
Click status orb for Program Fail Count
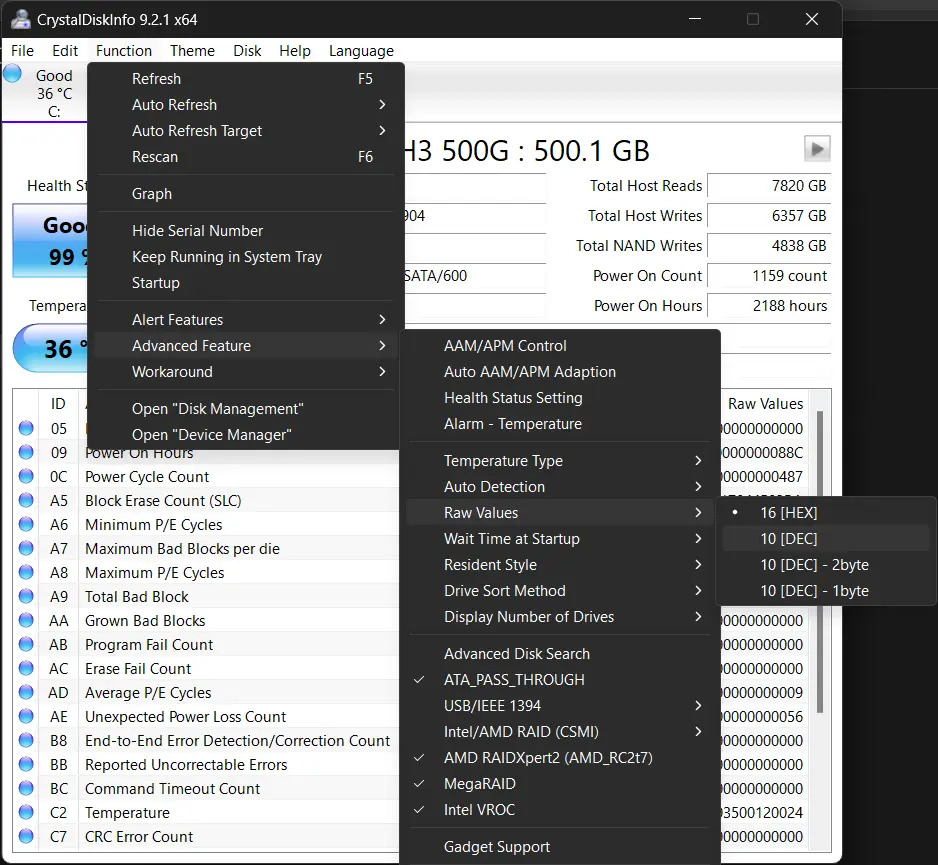pyautogui.click(x=26, y=644)
